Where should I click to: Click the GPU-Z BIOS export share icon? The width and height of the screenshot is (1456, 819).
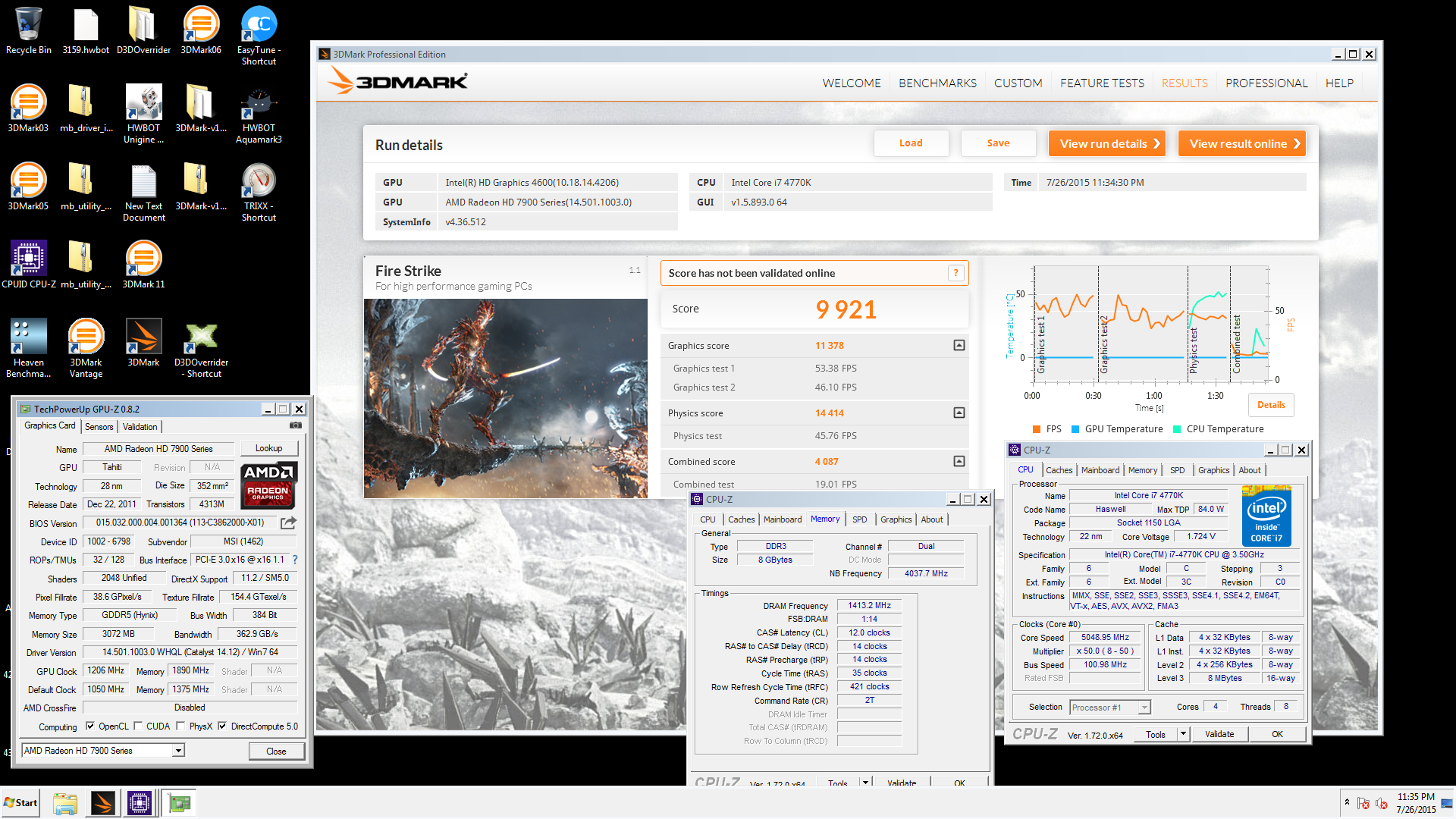tap(288, 522)
